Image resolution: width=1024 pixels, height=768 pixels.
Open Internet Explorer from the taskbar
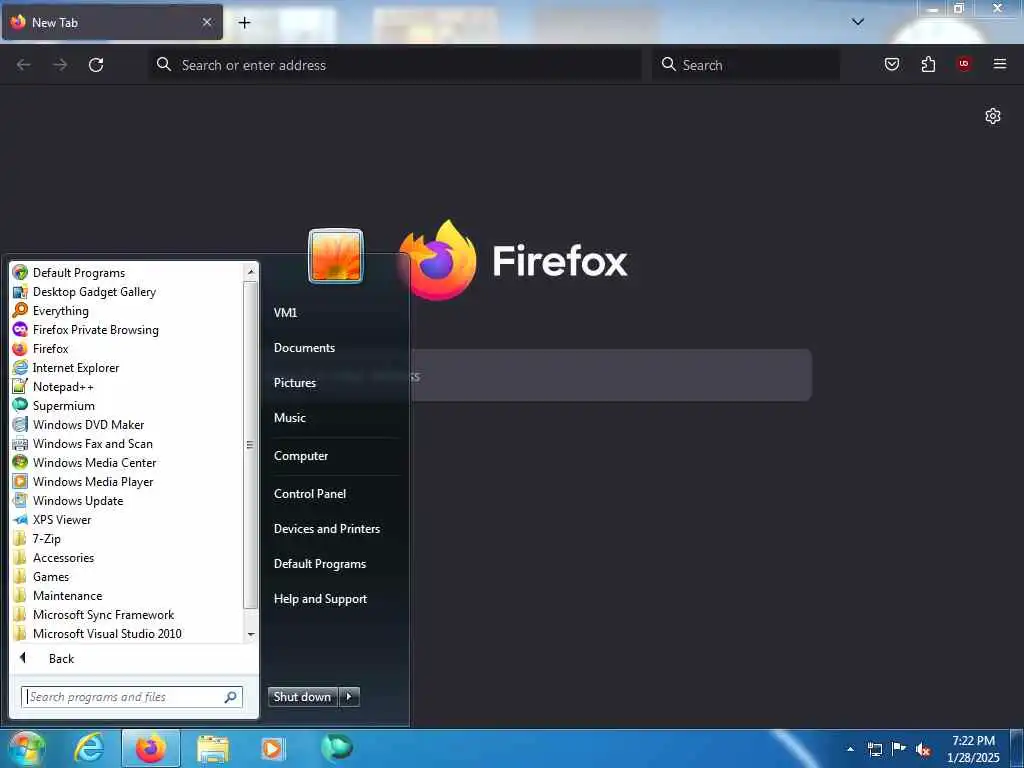[x=89, y=748]
